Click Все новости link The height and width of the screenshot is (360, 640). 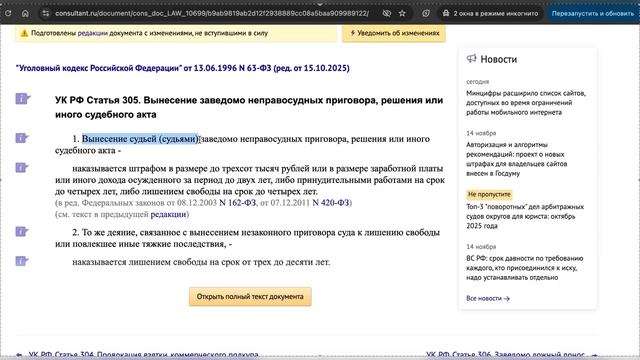point(488,298)
